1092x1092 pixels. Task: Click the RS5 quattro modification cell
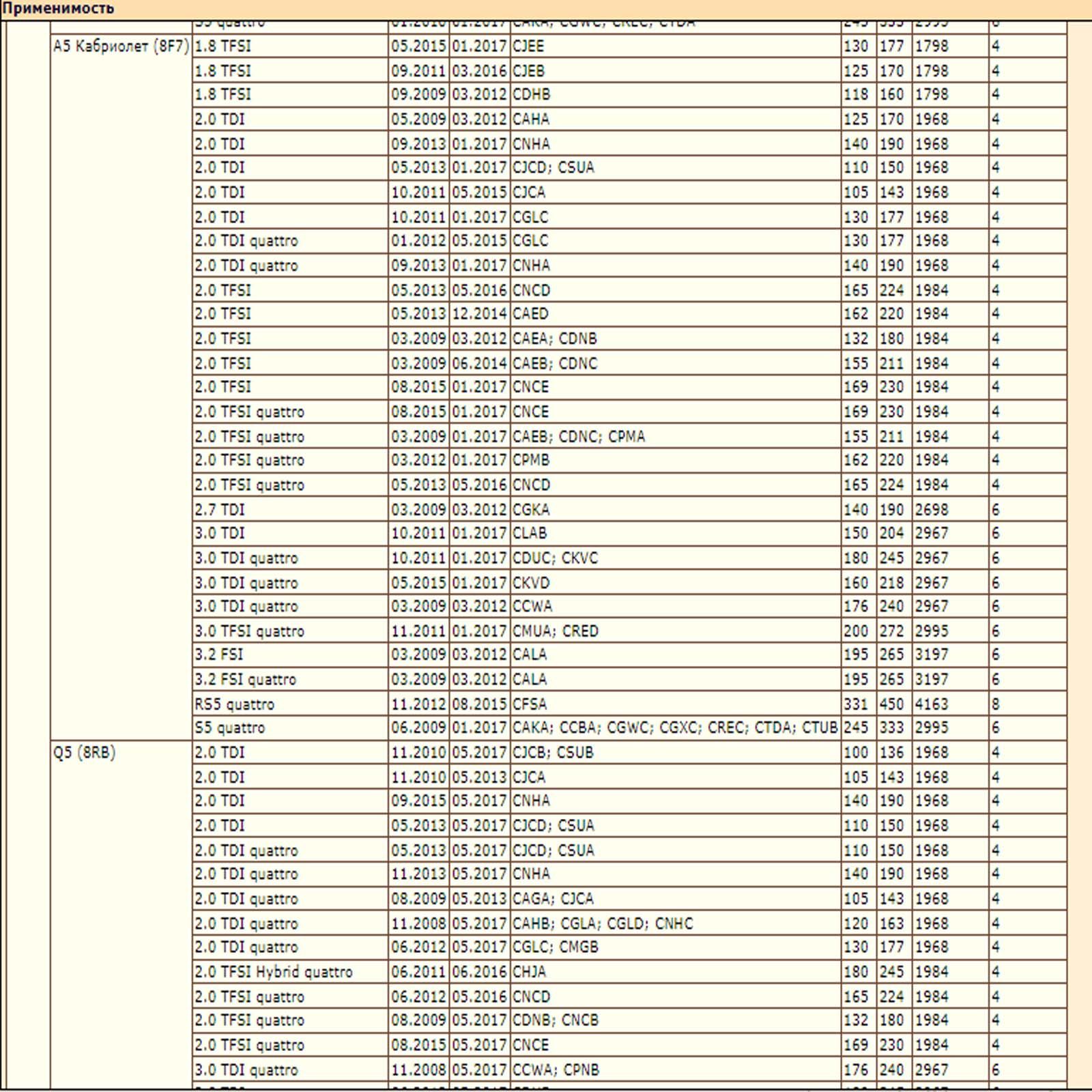(234, 704)
